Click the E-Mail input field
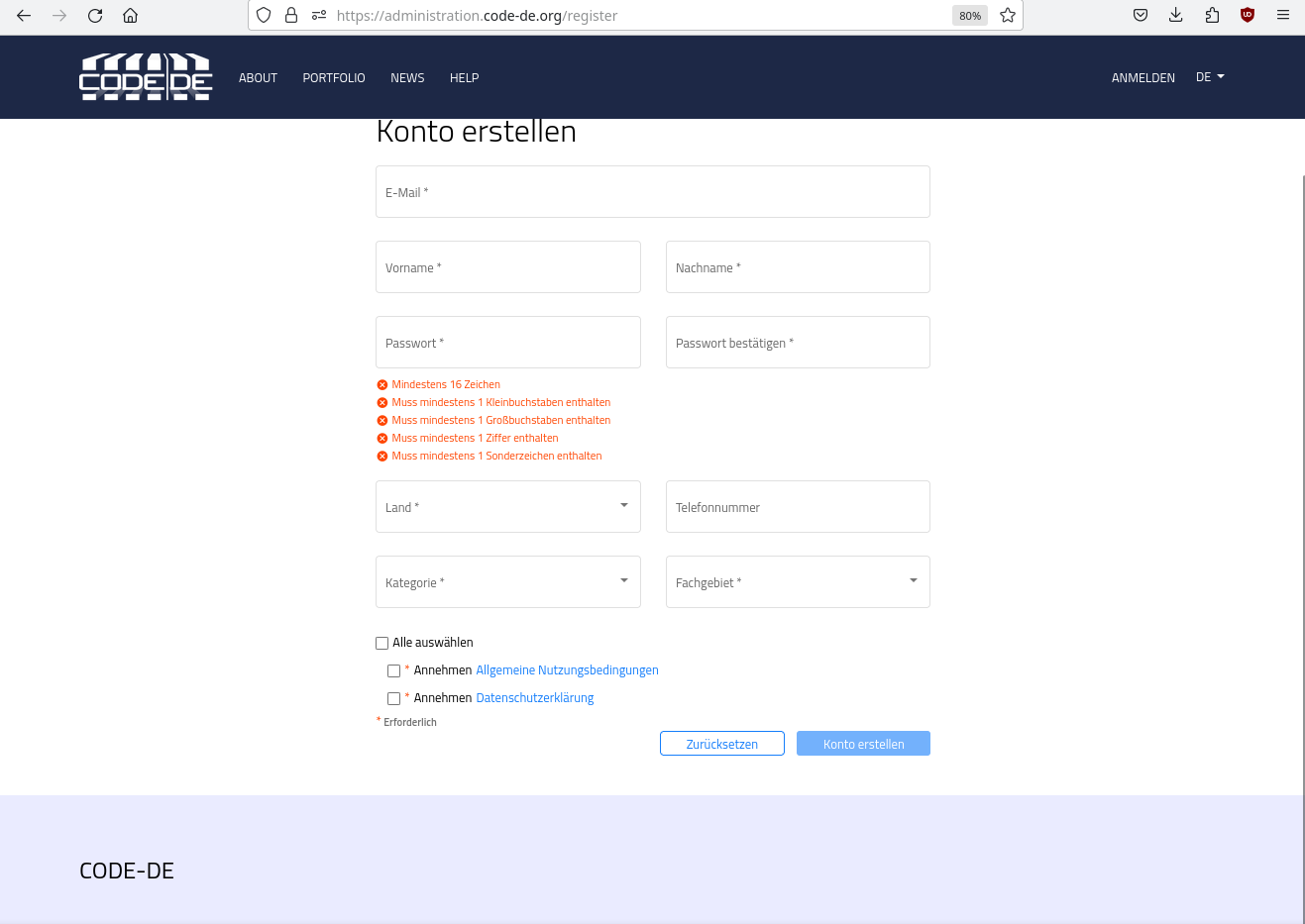Screen dimensions: 1305x924 click(x=653, y=191)
